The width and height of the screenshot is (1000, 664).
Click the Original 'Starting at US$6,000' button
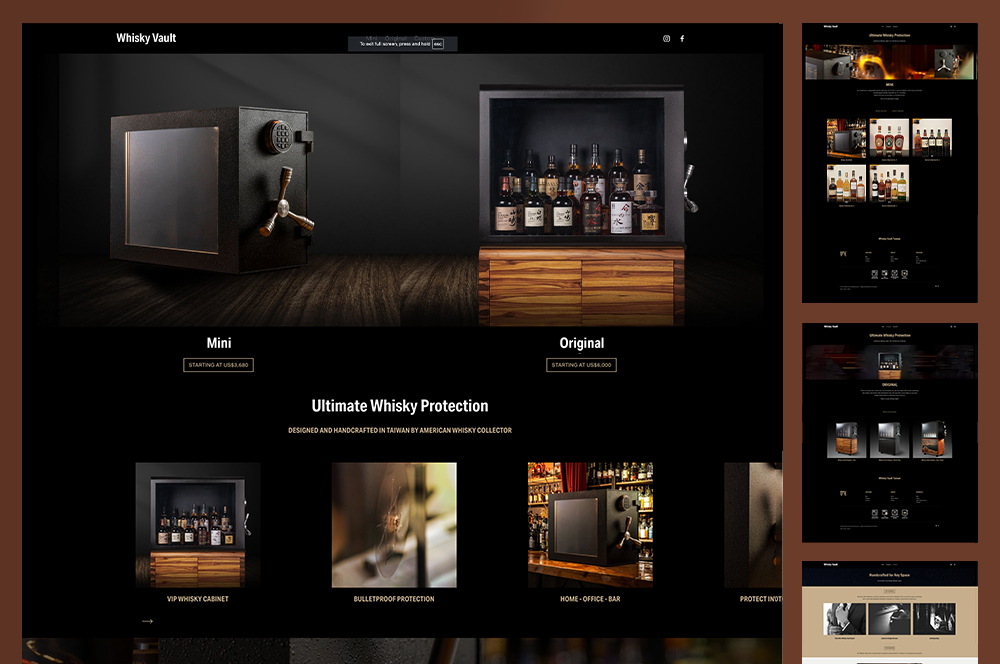581,365
